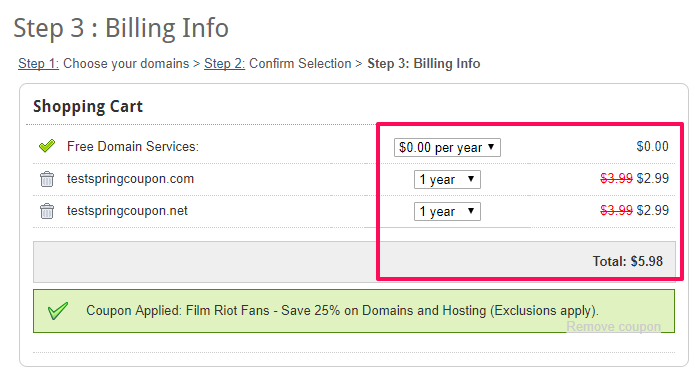Delete testspringcoupon.com with its trash icon
695x372 pixels.
(47, 179)
